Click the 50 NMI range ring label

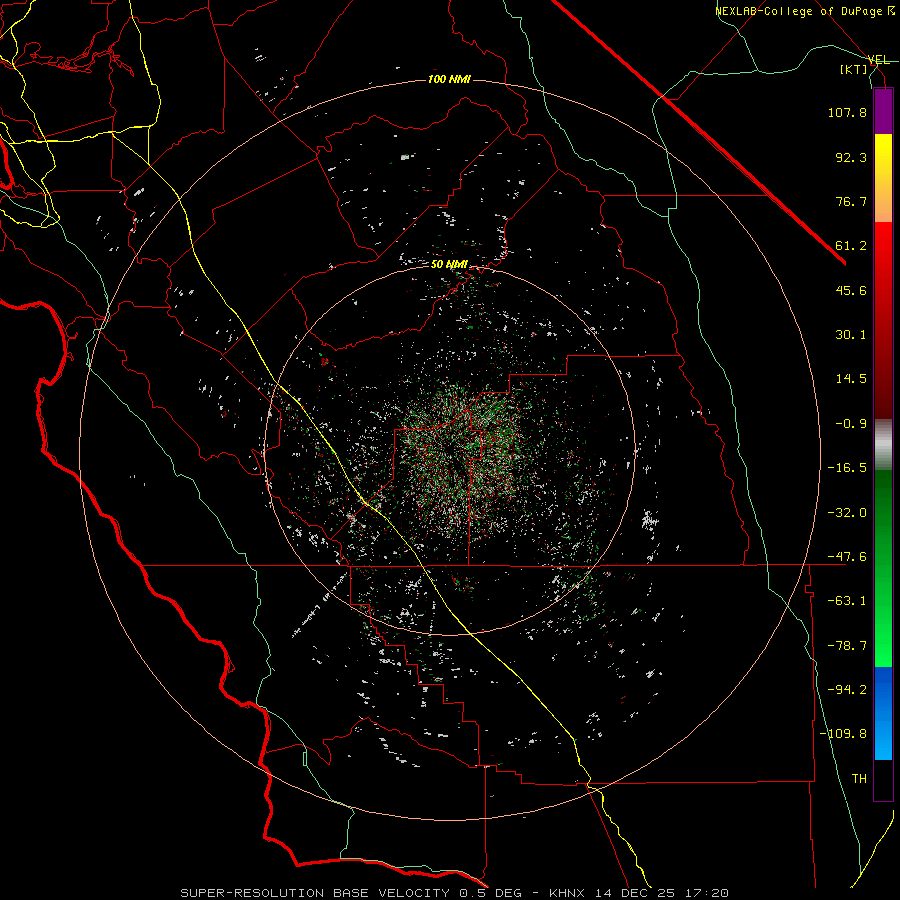(x=449, y=265)
